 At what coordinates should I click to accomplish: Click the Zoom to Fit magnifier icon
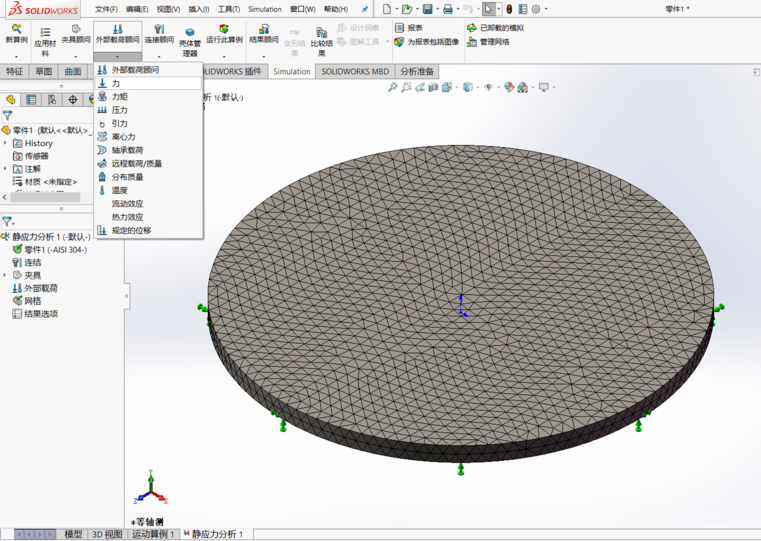point(392,87)
